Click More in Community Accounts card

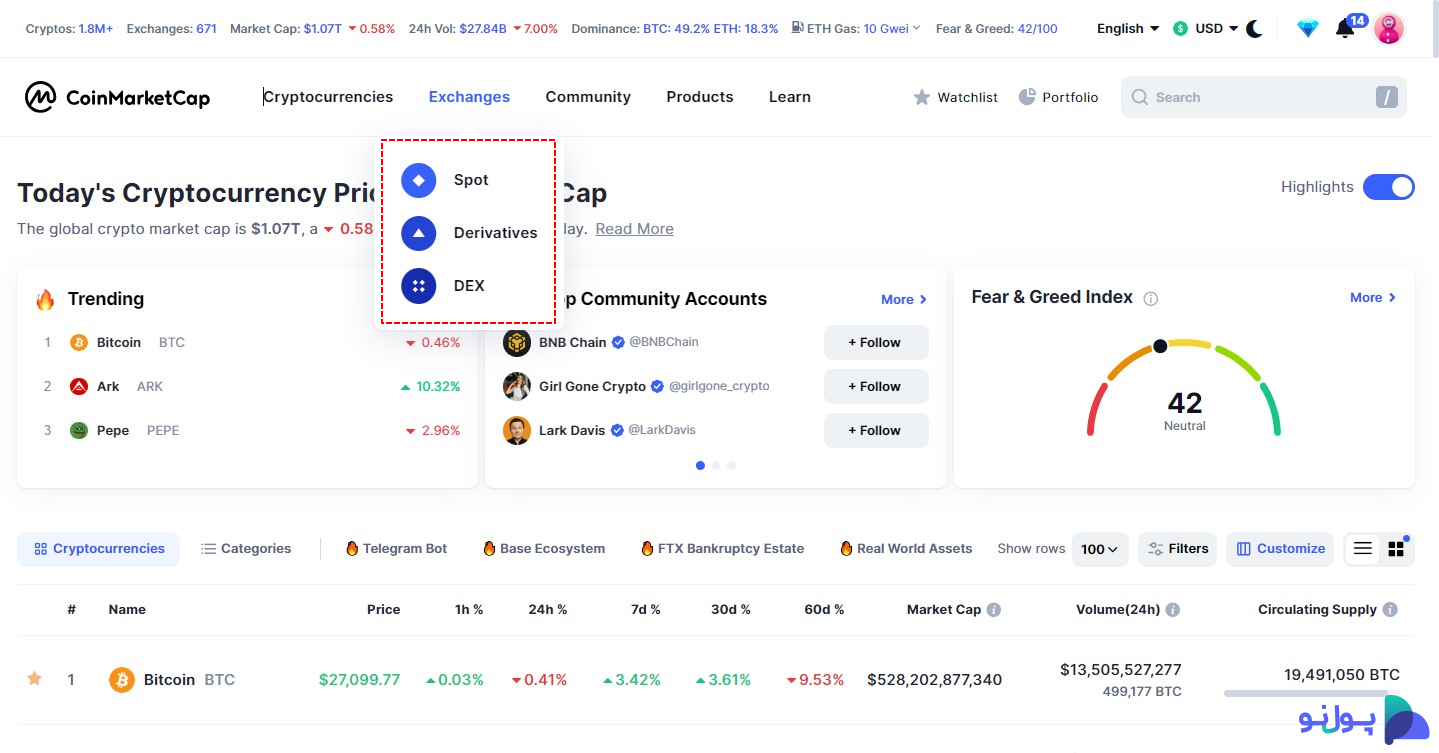click(x=904, y=300)
